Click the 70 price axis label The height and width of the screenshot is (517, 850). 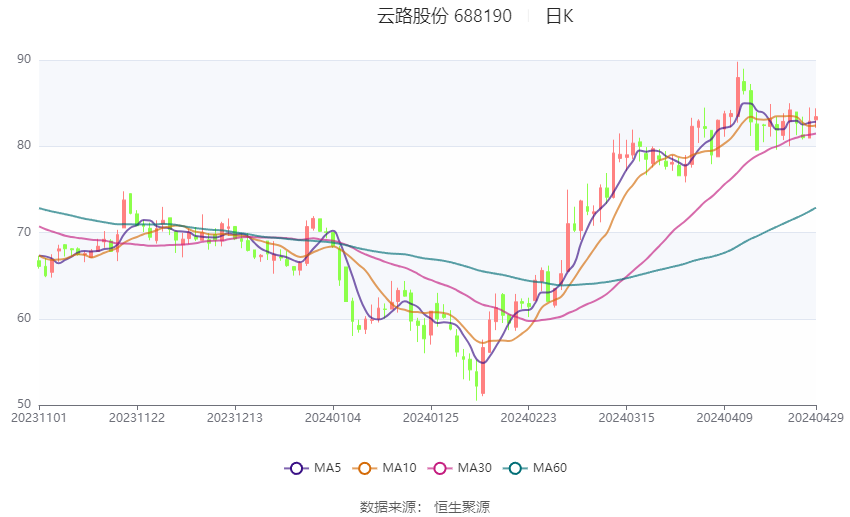(x=24, y=232)
